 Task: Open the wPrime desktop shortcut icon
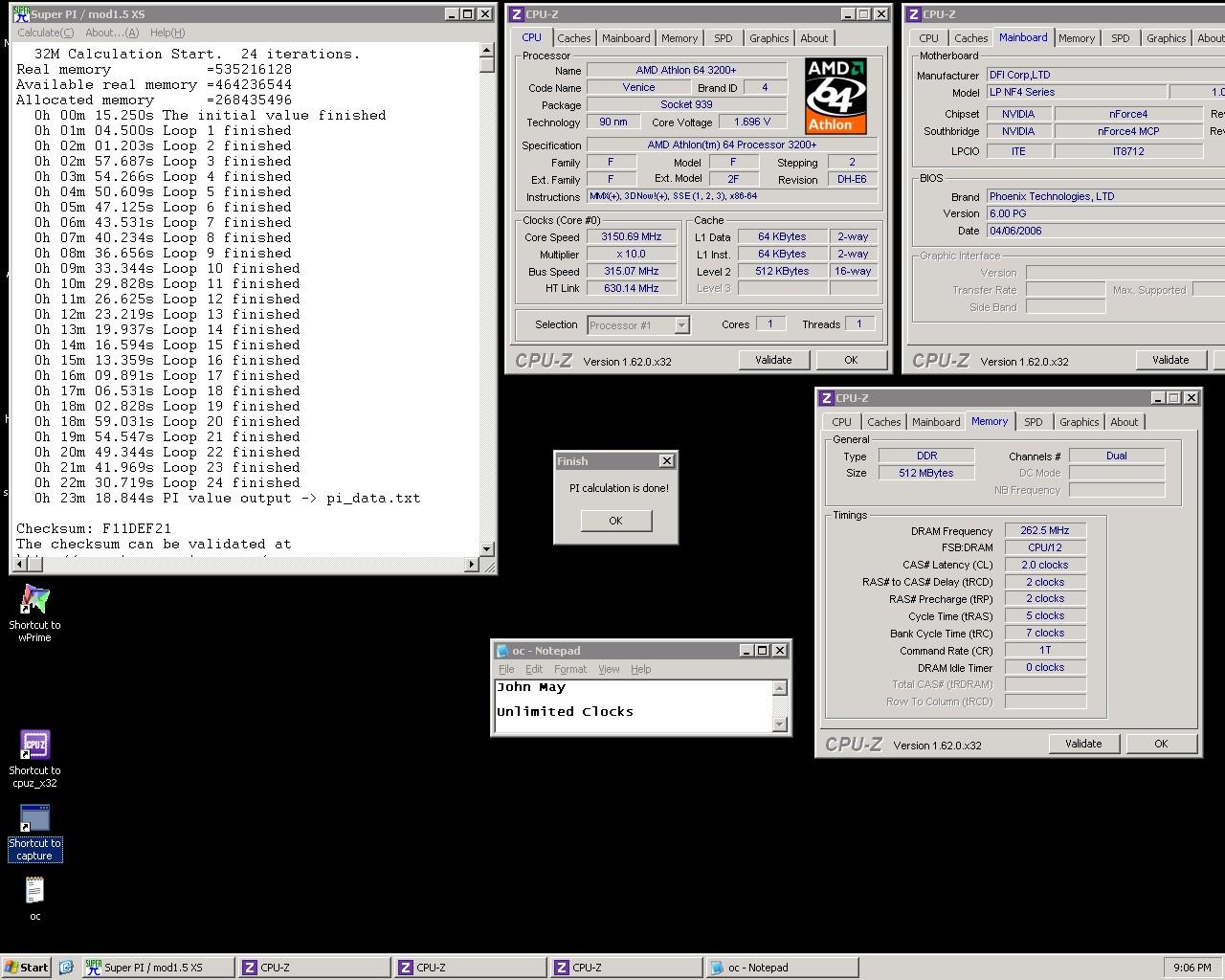pos(34,601)
